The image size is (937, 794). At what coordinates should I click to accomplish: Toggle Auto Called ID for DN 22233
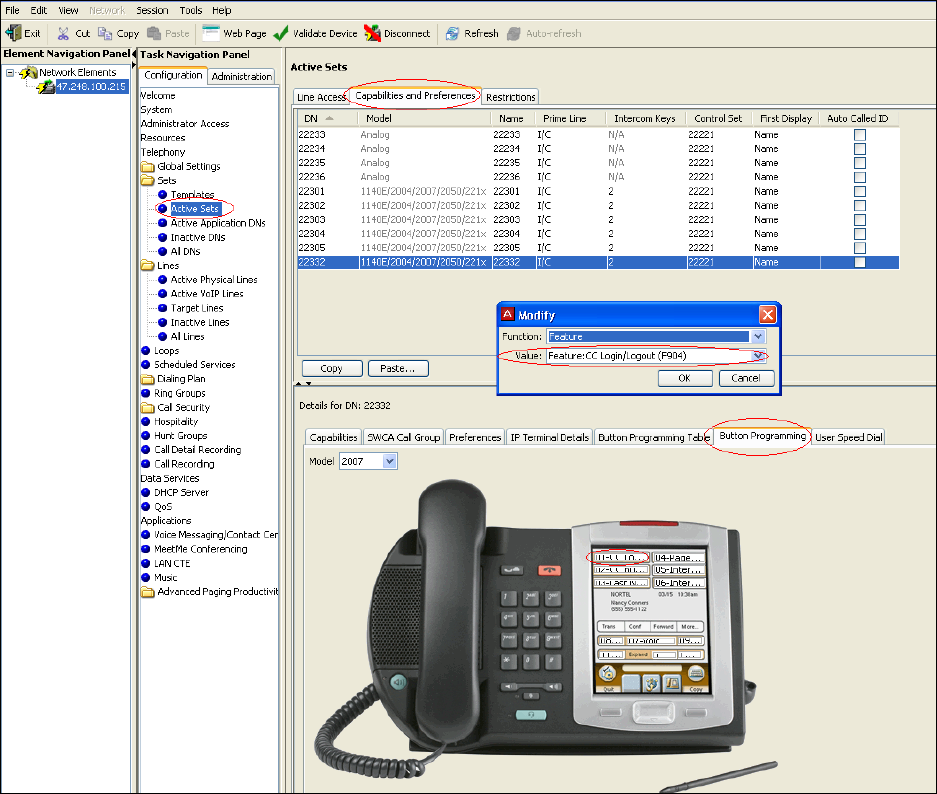click(859, 135)
